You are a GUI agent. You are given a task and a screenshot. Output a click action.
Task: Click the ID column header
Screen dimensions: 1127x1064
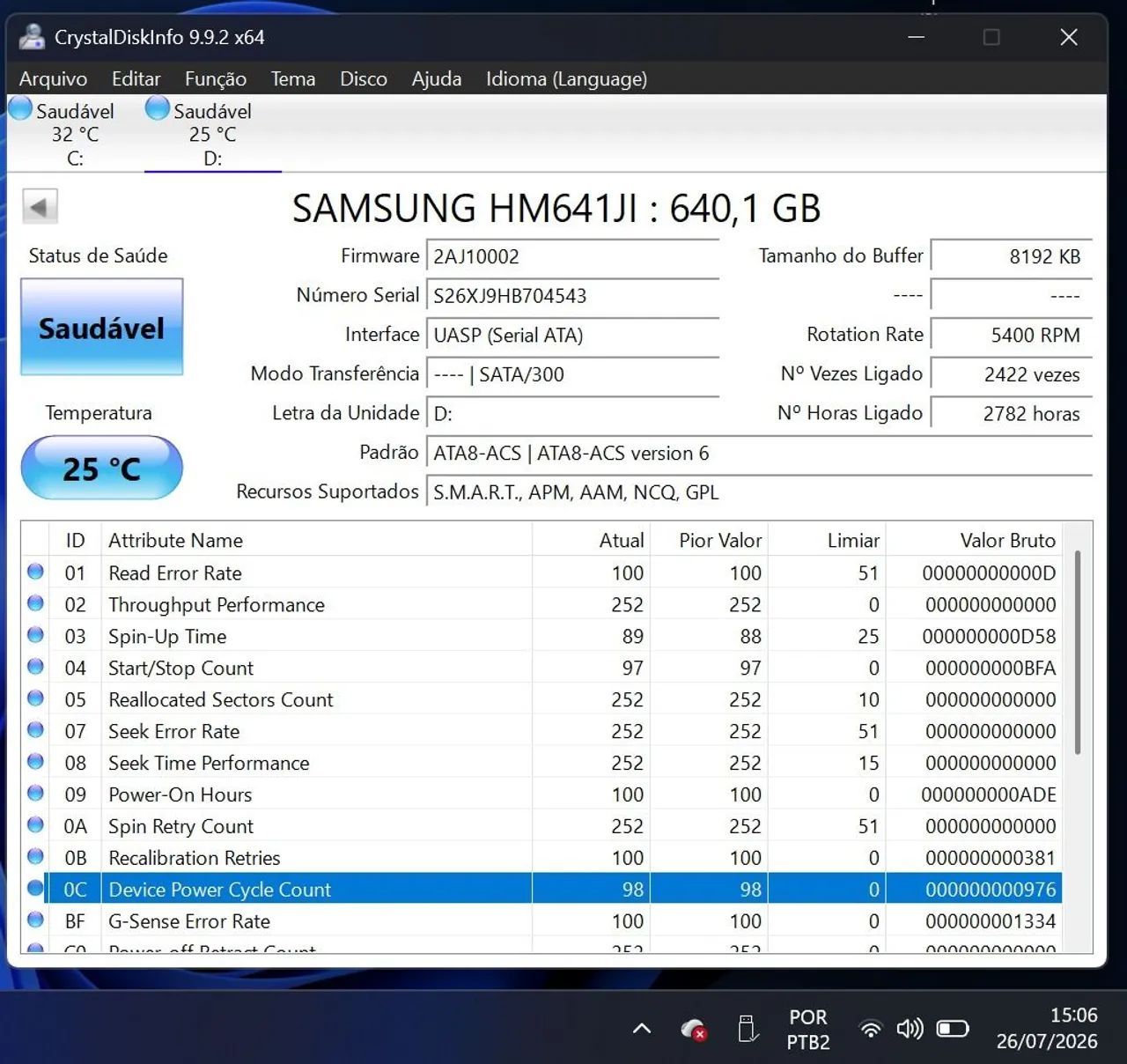(x=75, y=540)
